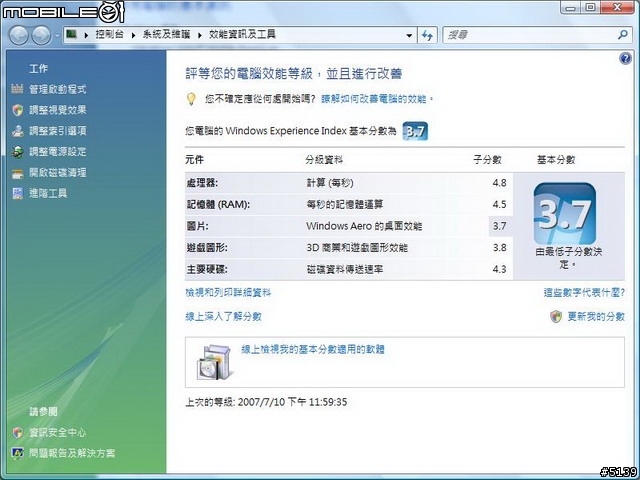Click the disk icon beside 開啟磁碟清理
This screenshot has width=640, height=480.
coord(18,174)
